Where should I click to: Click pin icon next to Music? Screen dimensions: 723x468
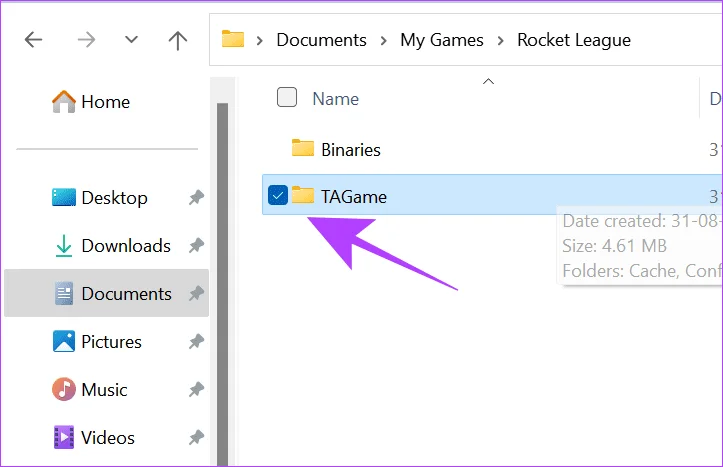pos(196,389)
